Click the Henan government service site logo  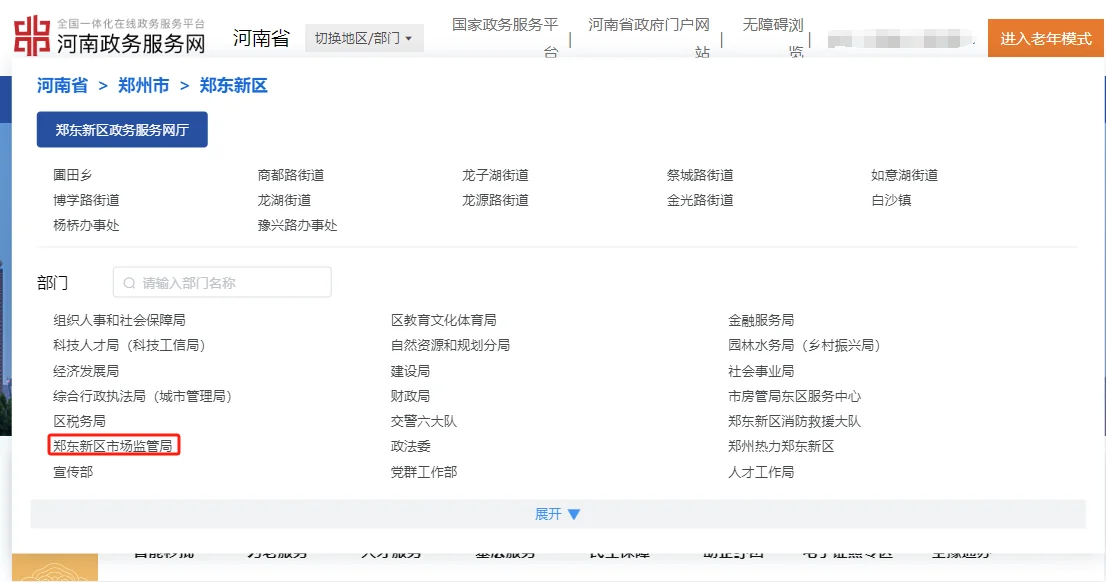(109, 36)
